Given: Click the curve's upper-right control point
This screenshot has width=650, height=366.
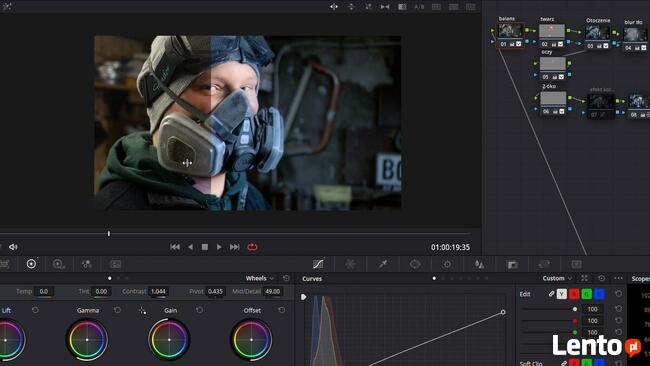Looking at the screenshot, I should 503,312.
